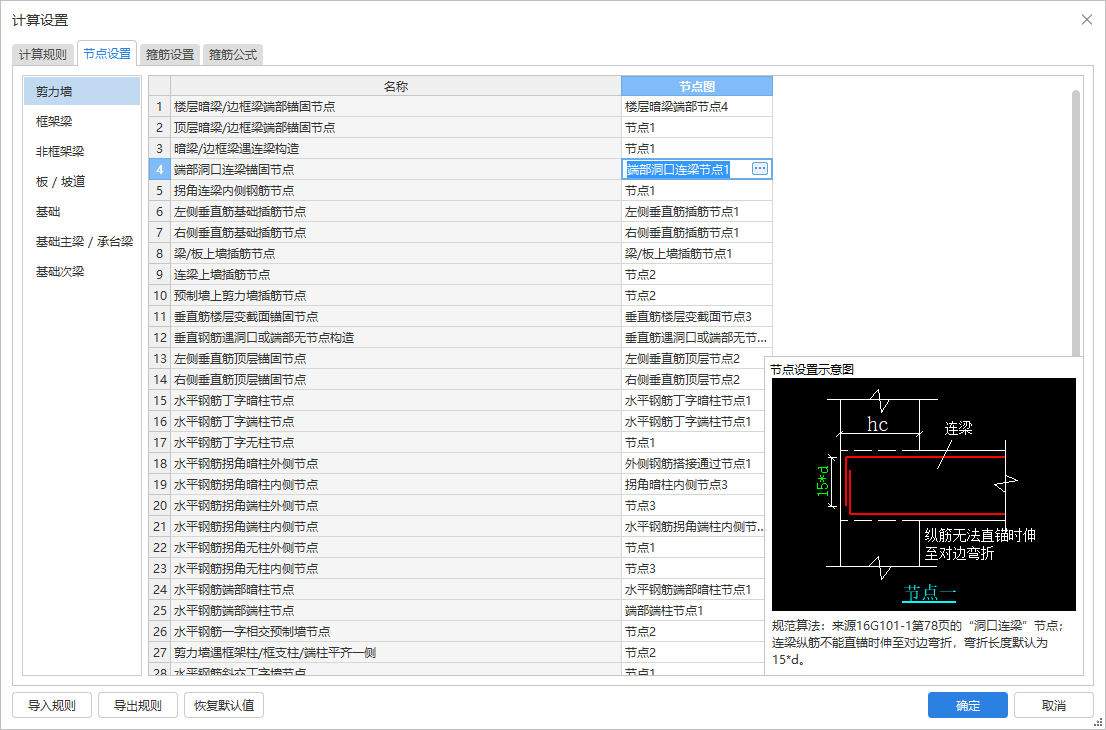Click the 节点图 column header
This screenshot has height=730, width=1106.
coord(697,86)
